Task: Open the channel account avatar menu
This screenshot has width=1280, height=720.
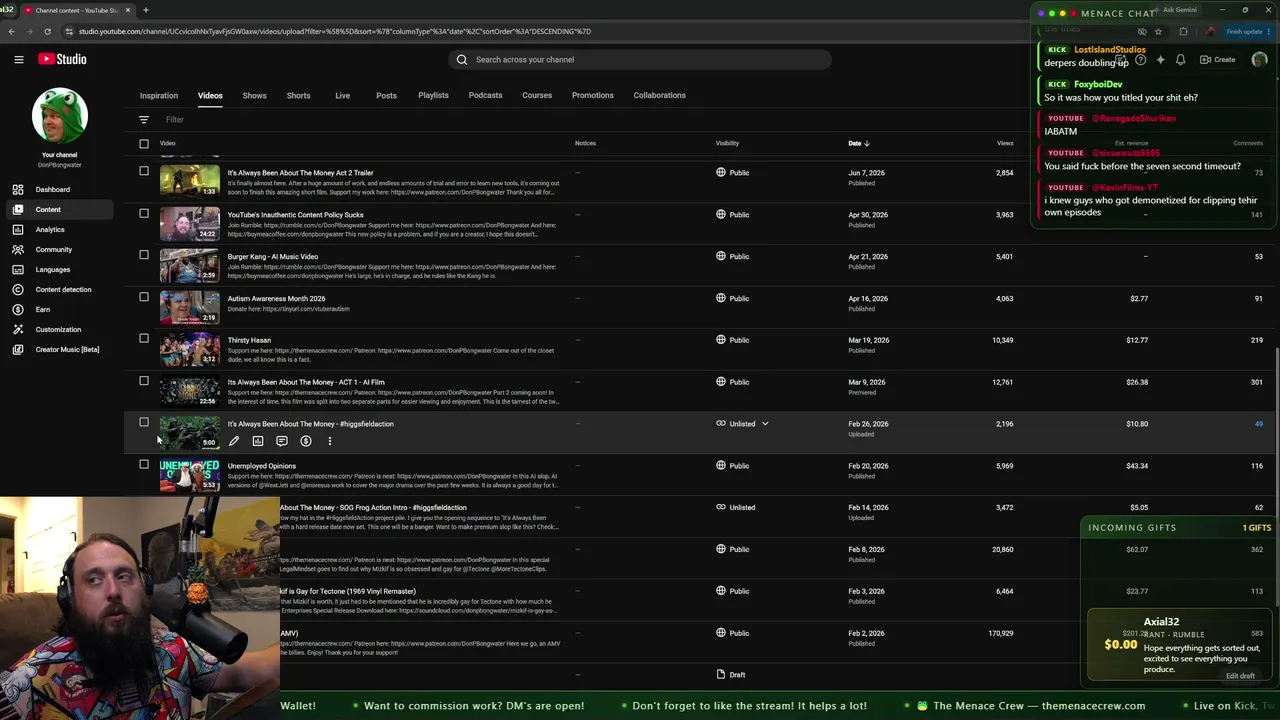Action: tap(1259, 59)
